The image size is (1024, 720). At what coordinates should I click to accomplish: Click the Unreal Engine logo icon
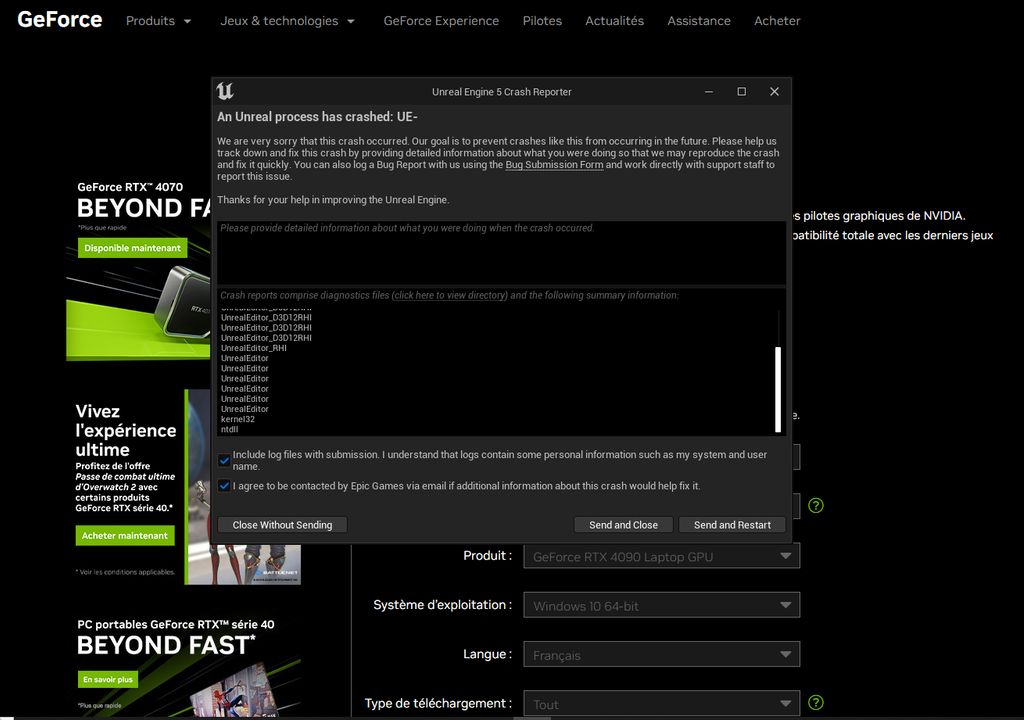[x=225, y=91]
